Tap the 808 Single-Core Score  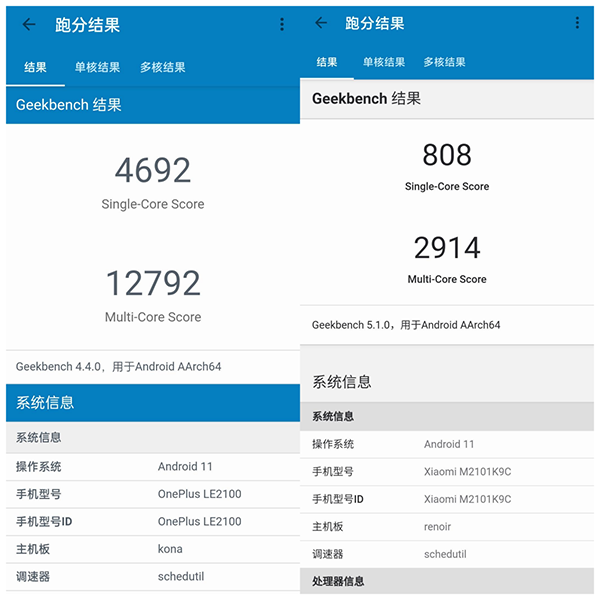pyautogui.click(x=447, y=155)
